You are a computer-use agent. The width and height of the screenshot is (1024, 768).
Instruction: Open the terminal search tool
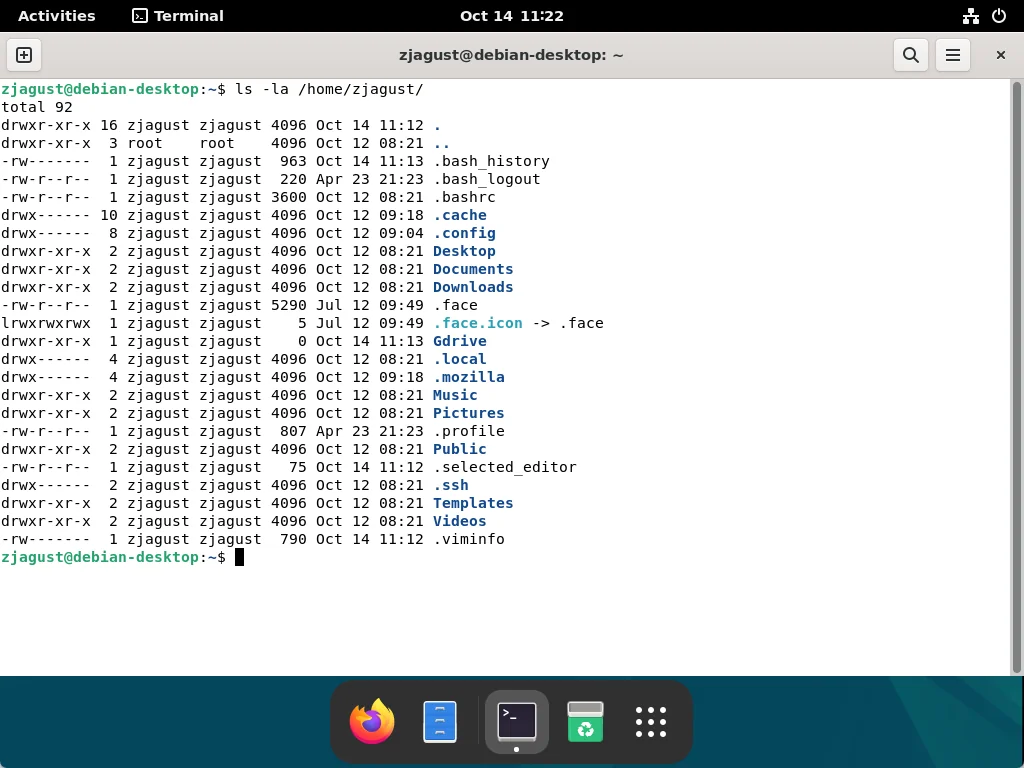click(x=910, y=55)
